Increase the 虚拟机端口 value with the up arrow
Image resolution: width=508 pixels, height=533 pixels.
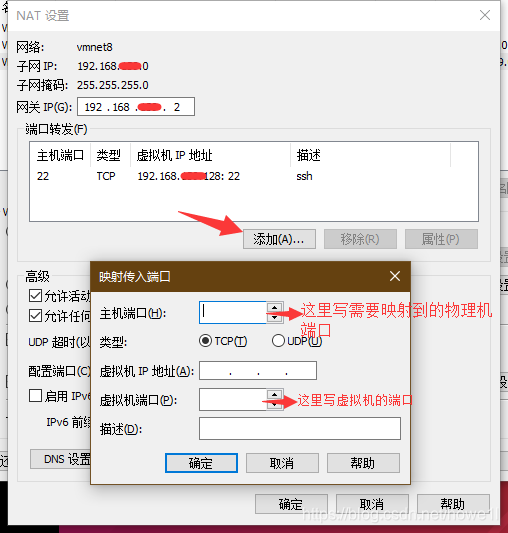(275, 395)
